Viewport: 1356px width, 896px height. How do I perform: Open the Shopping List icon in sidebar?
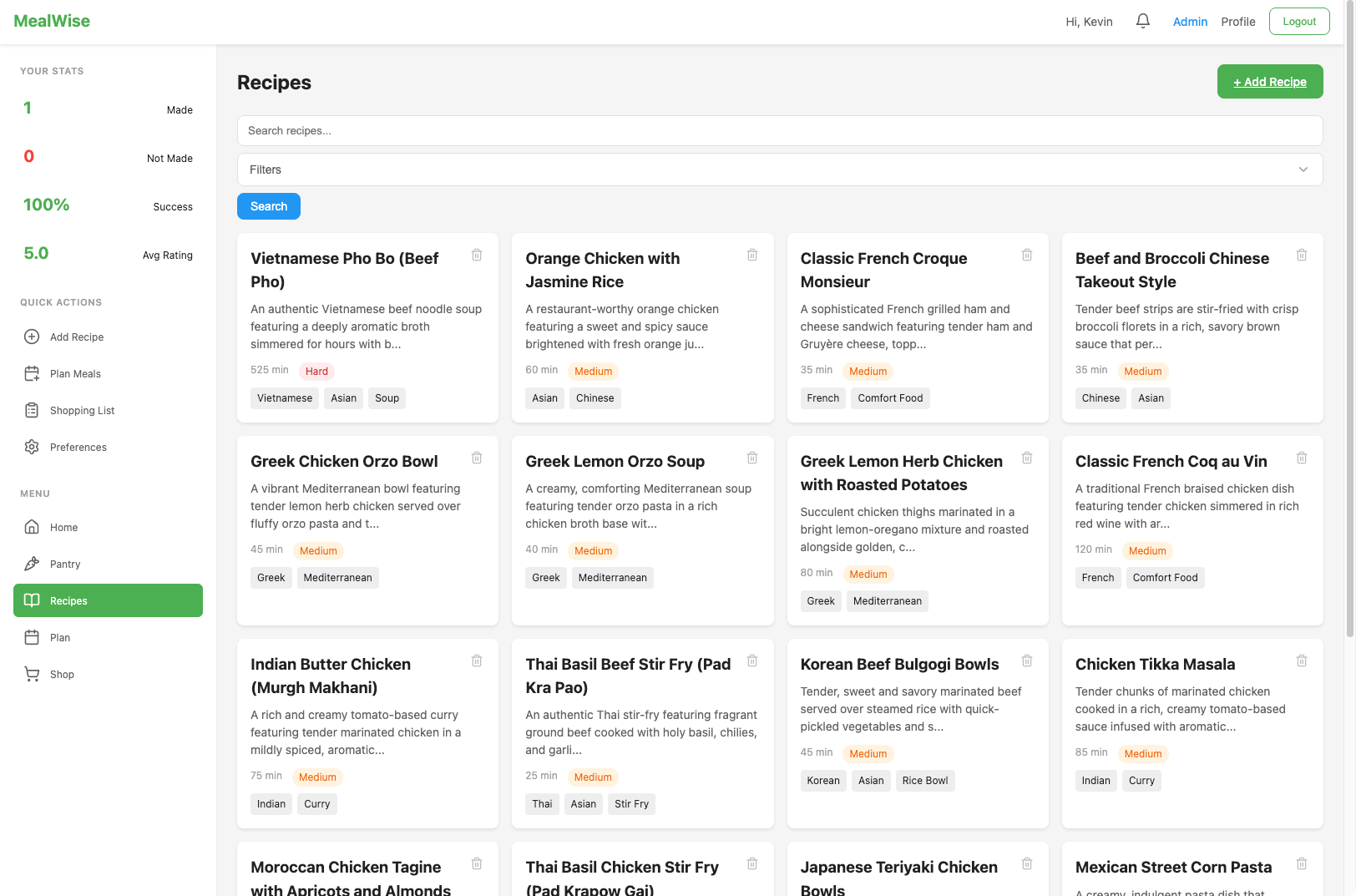(x=31, y=410)
